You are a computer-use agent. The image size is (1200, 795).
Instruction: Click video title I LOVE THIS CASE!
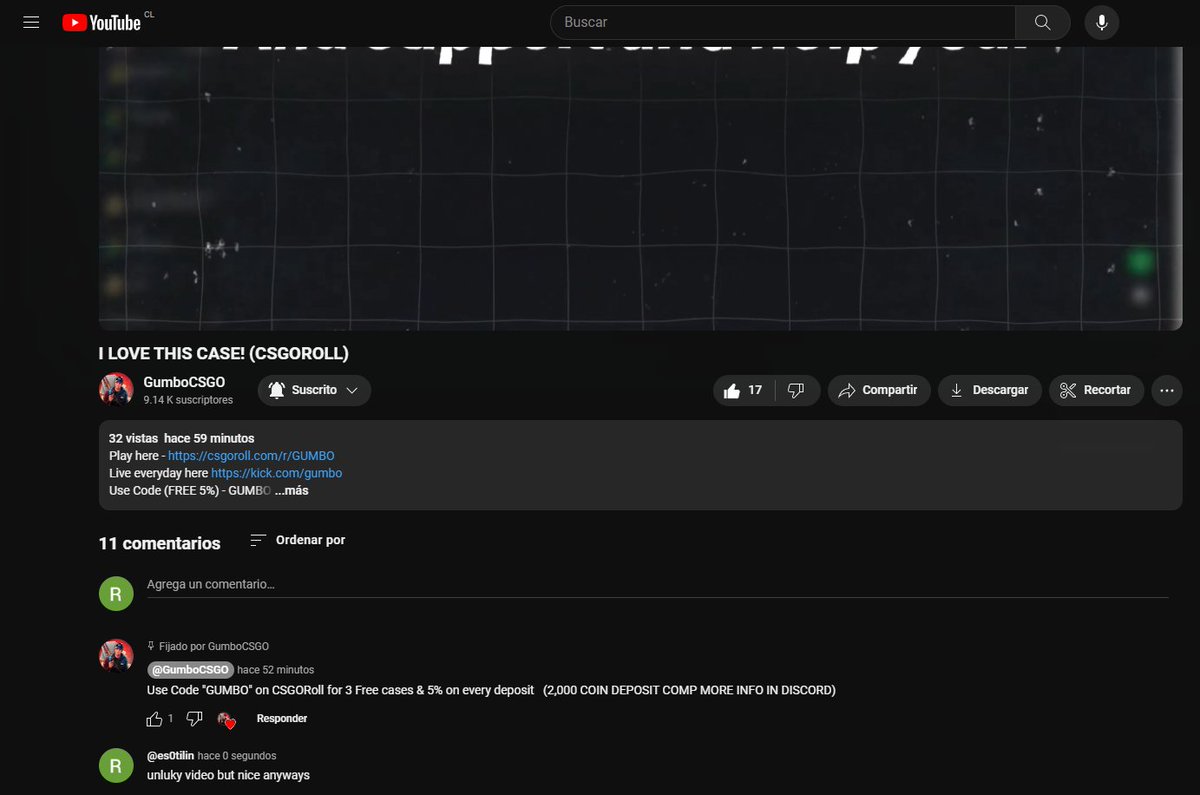click(x=223, y=353)
